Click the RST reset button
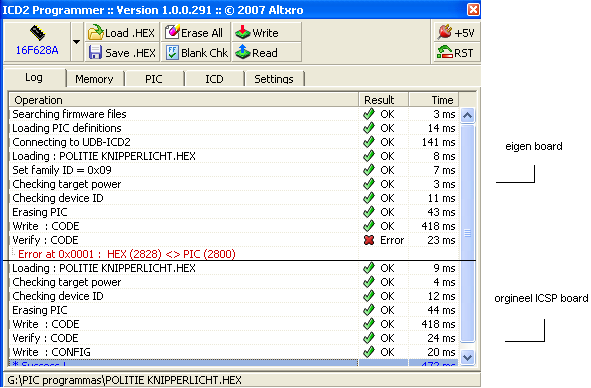 (456, 52)
